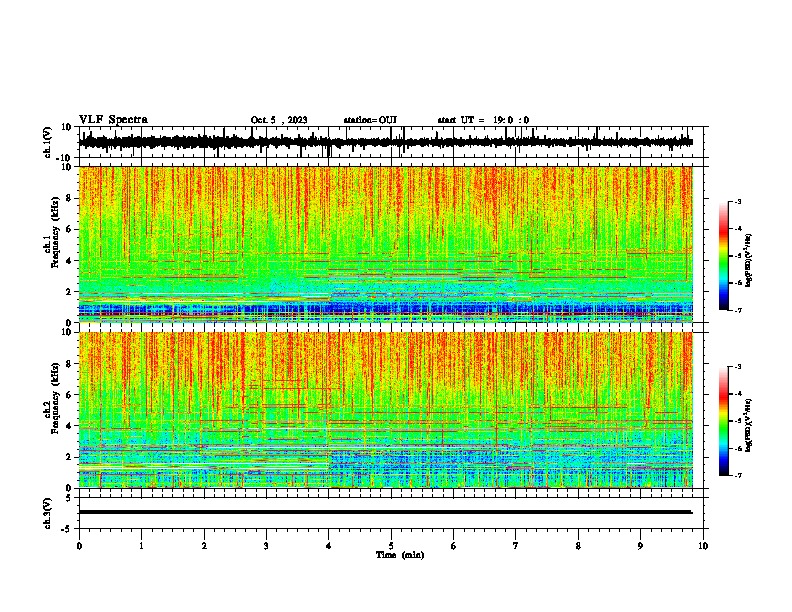Click inside the ch.1 spectrogram panel
The width and height of the screenshot is (792, 612).
[x=385, y=244]
